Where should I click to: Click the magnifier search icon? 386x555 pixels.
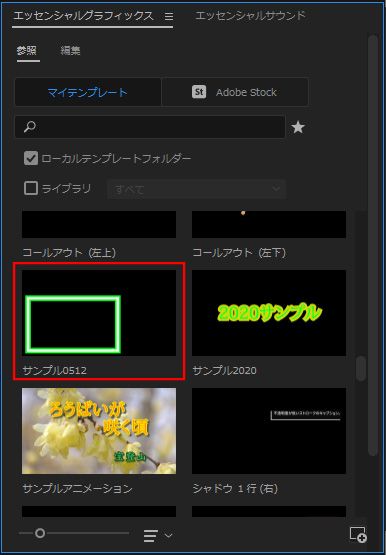pos(30,127)
